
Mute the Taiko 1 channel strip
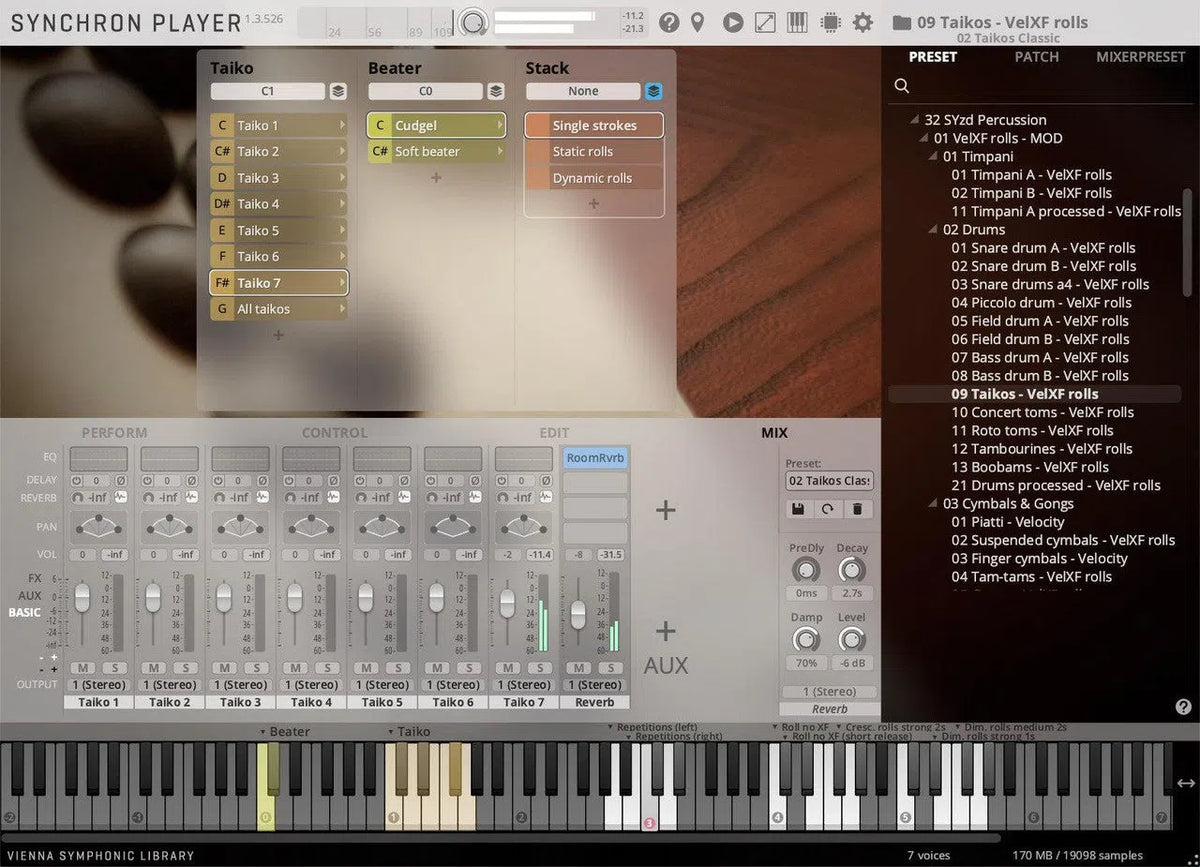coord(83,668)
